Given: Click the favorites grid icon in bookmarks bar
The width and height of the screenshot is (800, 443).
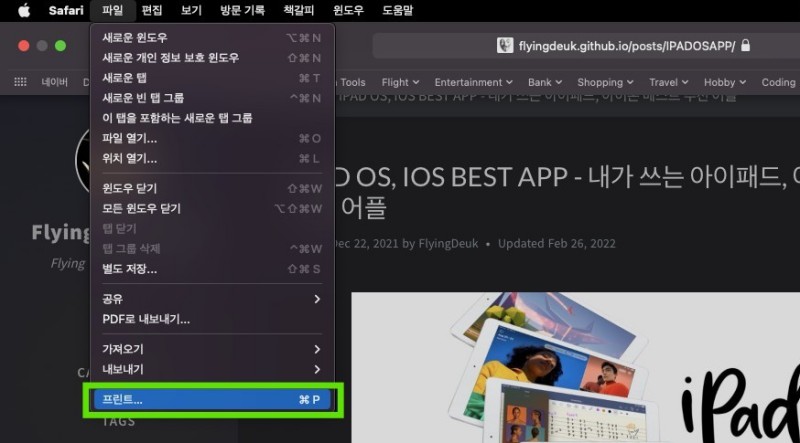Looking at the screenshot, I should pos(20,82).
